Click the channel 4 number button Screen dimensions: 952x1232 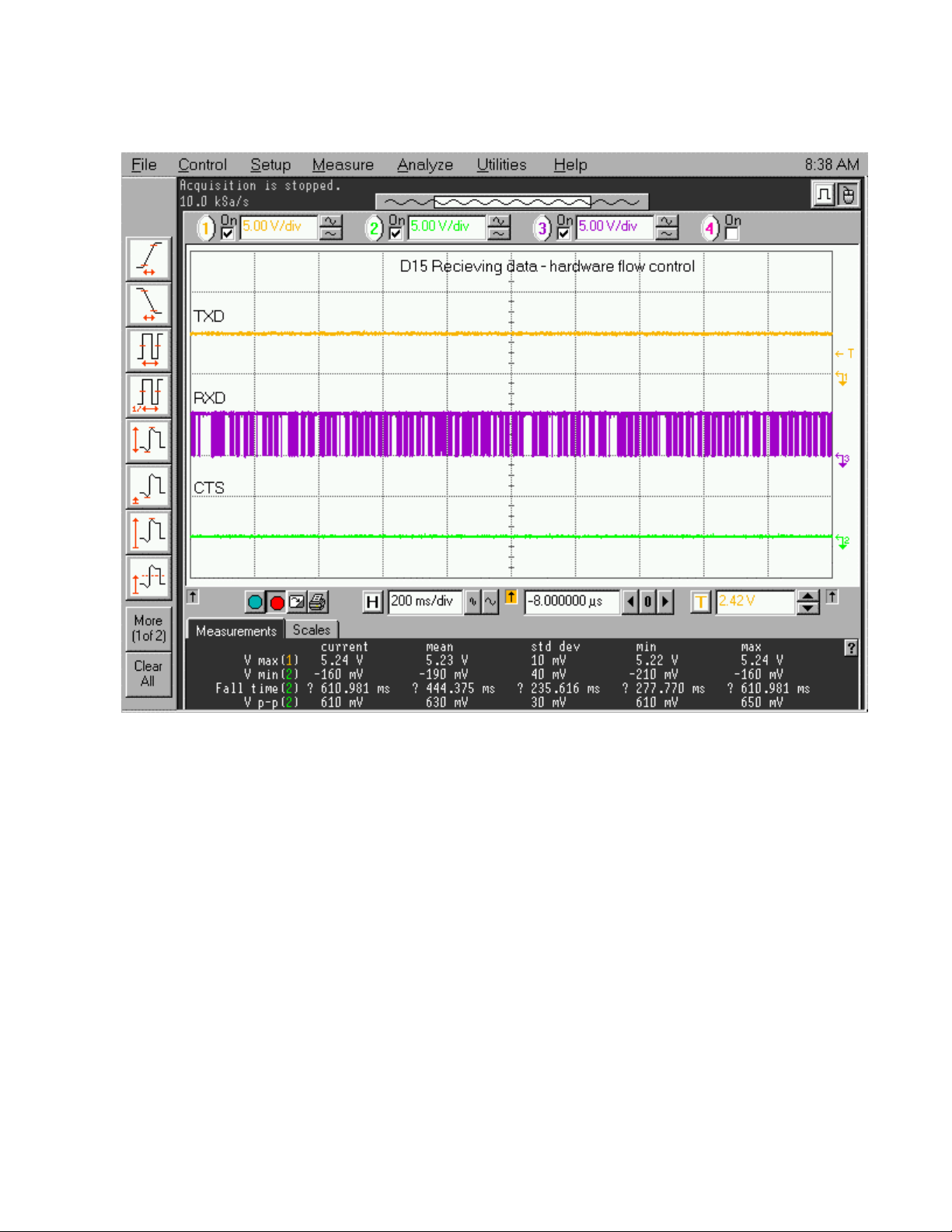pyautogui.click(x=710, y=229)
